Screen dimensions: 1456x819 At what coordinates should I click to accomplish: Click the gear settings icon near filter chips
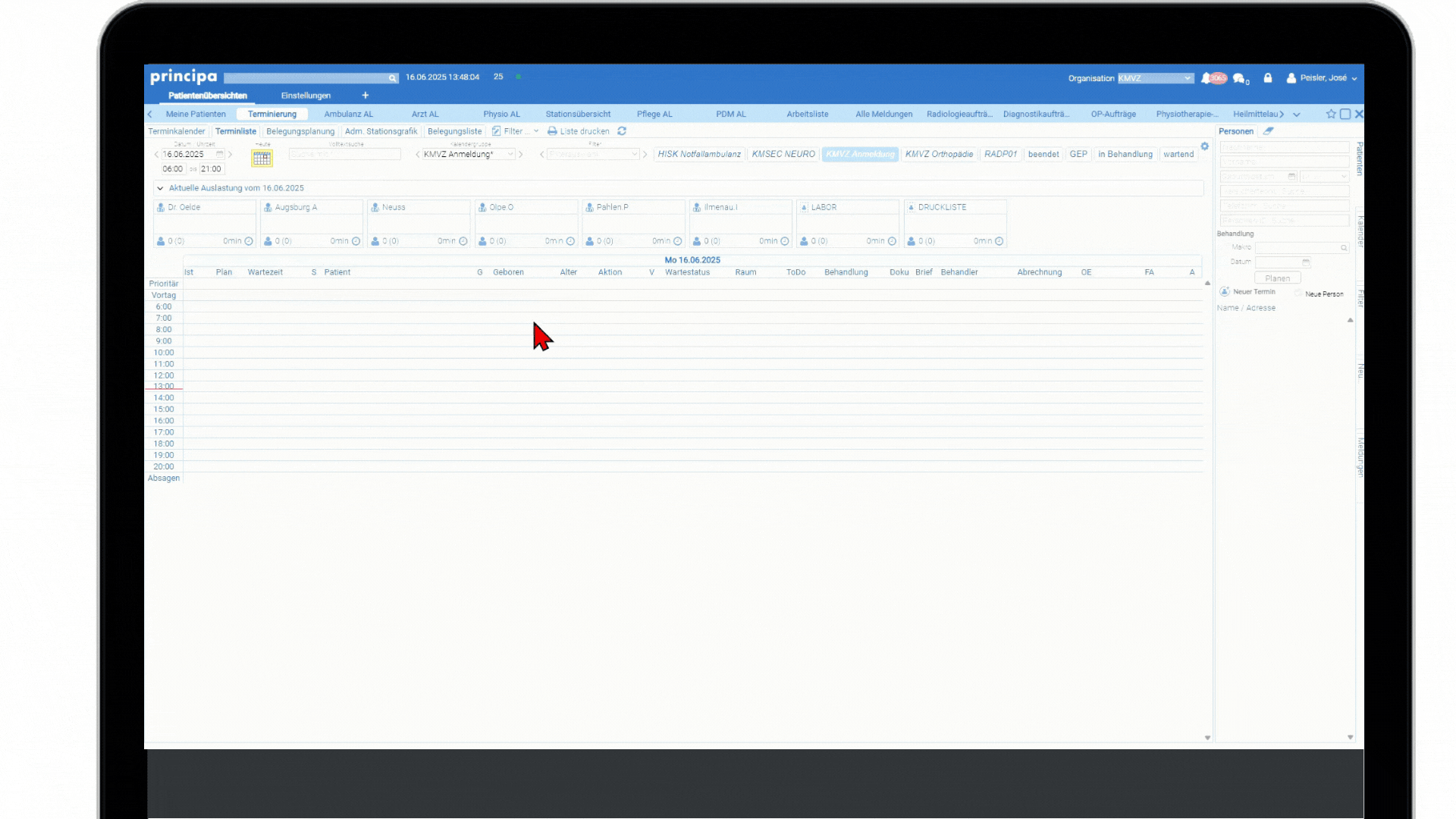click(x=1204, y=146)
